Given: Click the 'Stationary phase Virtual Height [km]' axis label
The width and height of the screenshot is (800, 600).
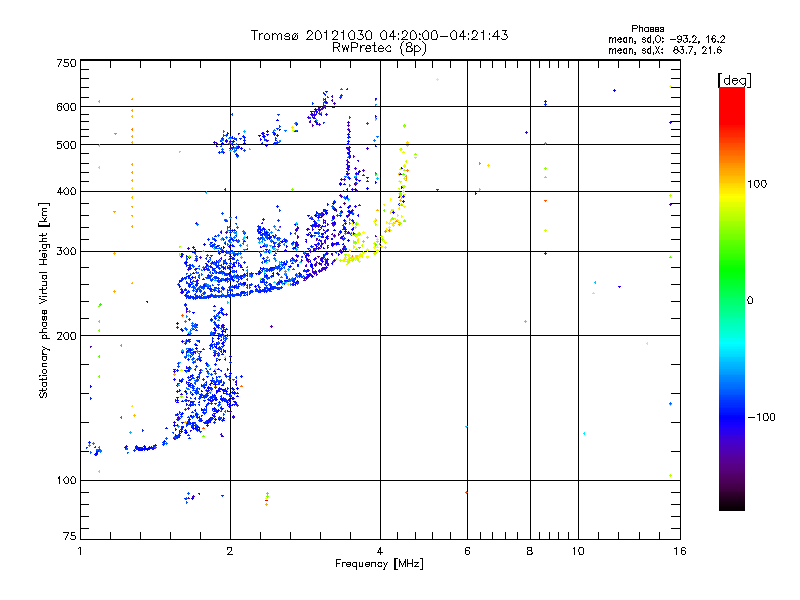Looking at the screenshot, I should point(44,300).
